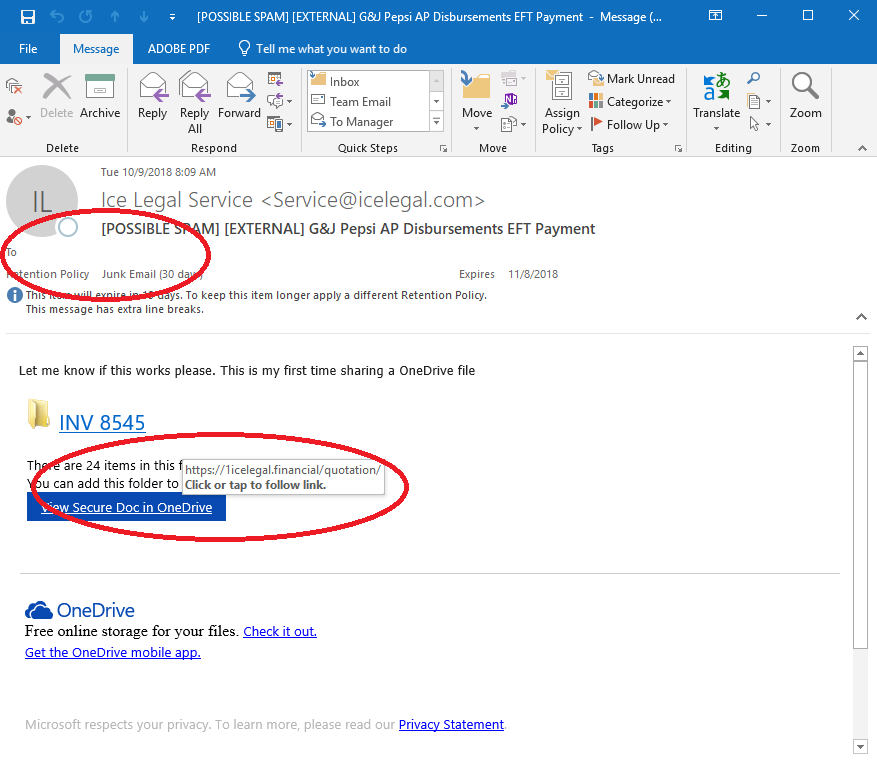Open the Related dropdown in Editing group
The image size is (877, 765).
pyautogui.click(x=760, y=101)
